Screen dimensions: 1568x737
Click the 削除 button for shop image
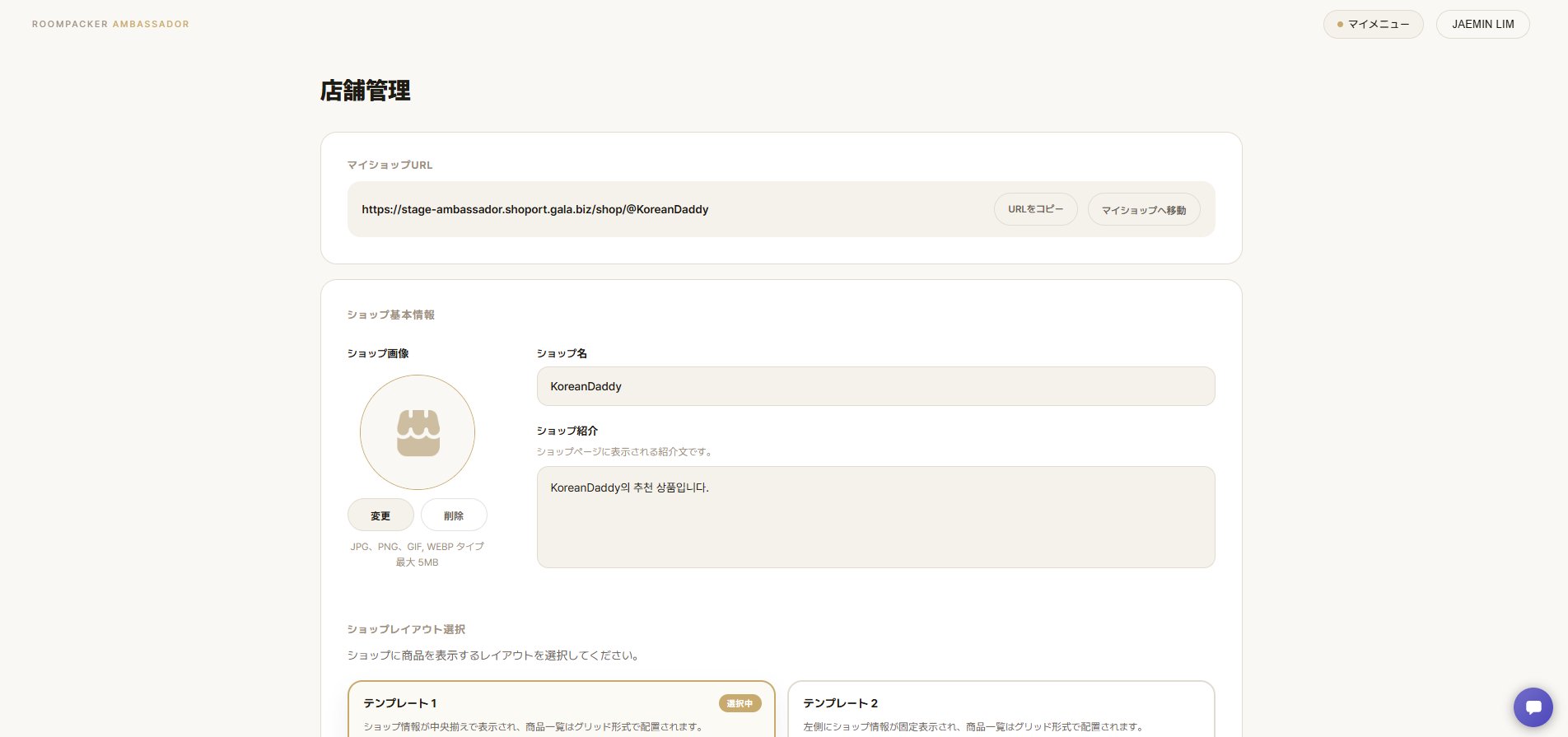(454, 515)
